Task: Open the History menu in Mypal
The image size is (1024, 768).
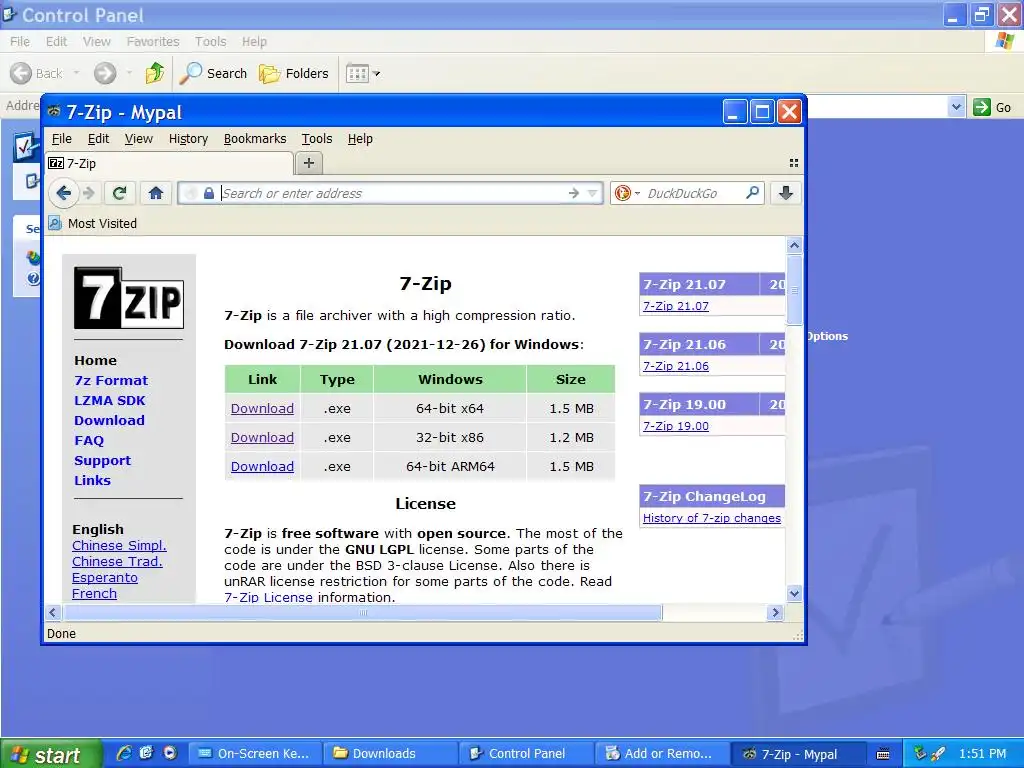Action: pyautogui.click(x=188, y=138)
